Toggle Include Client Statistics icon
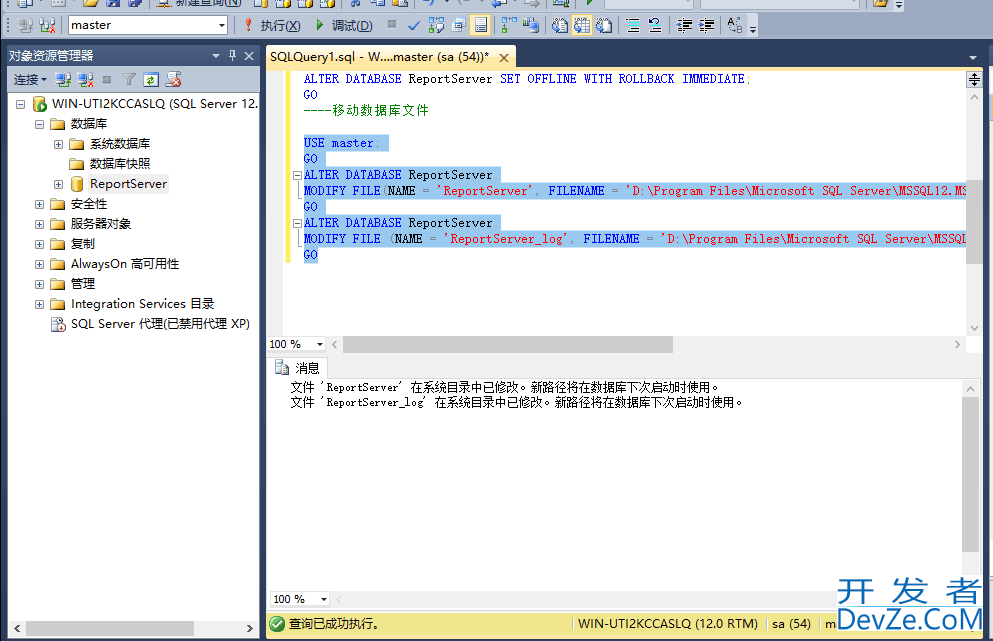Screen dimensions: 993x641 coord(531,25)
